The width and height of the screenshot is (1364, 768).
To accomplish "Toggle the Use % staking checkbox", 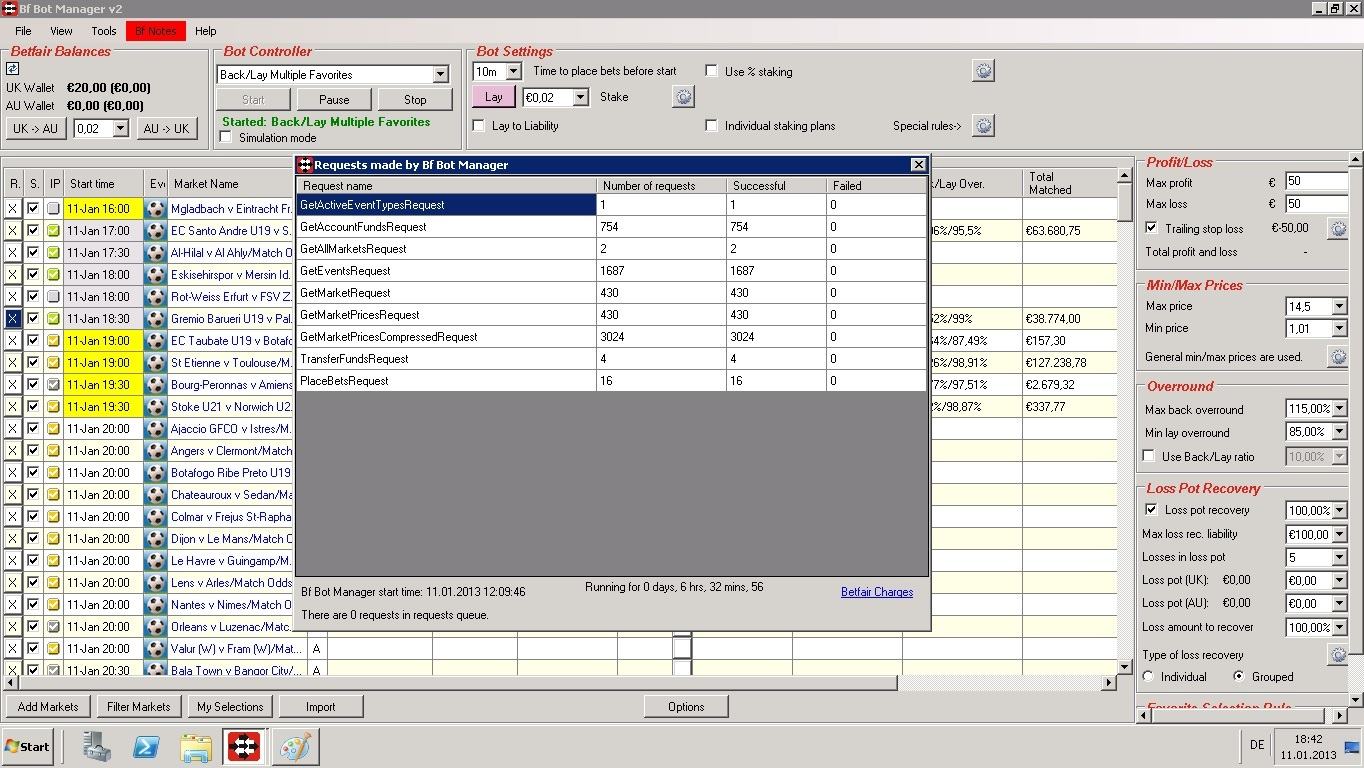I will pyautogui.click(x=712, y=71).
